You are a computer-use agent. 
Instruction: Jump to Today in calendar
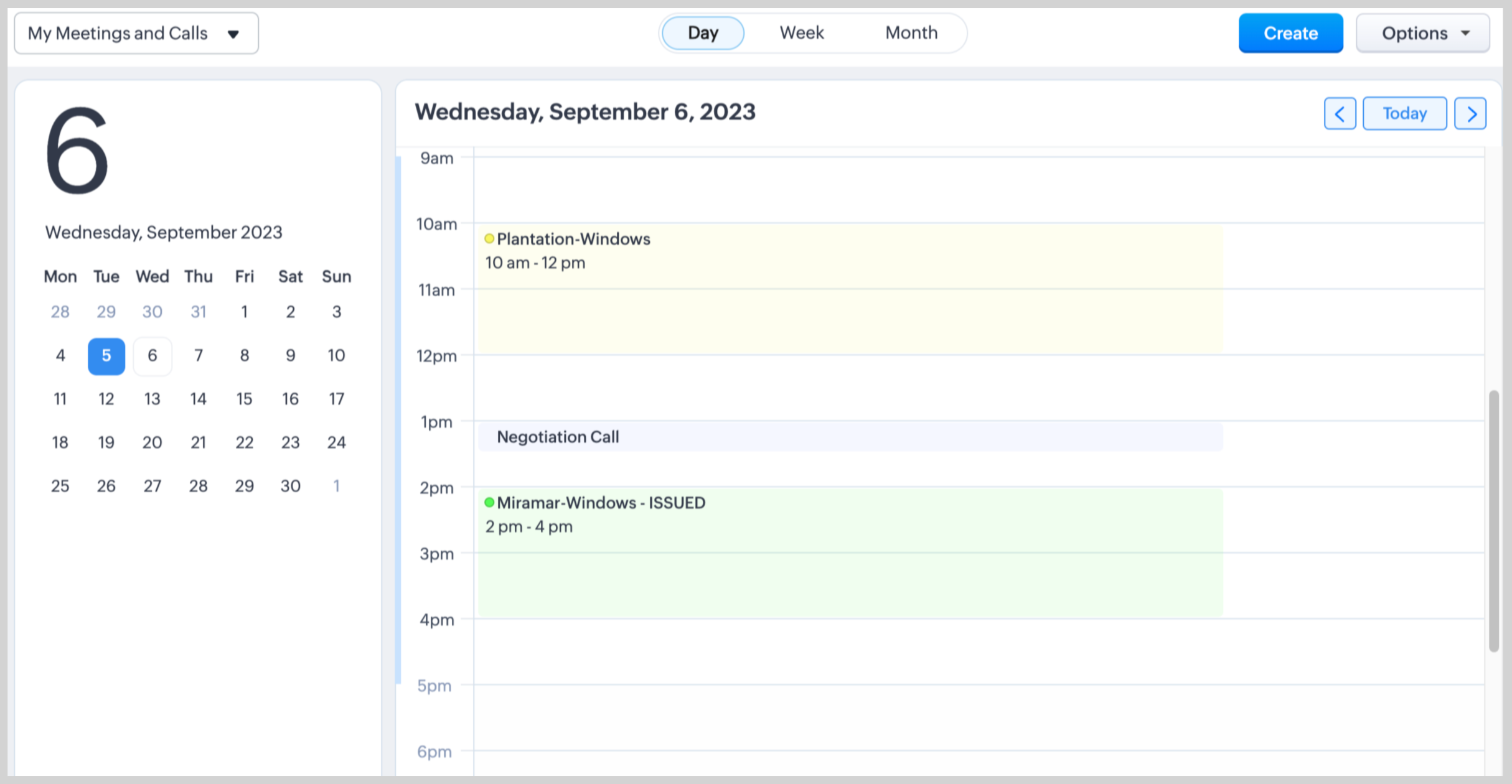[x=1404, y=113]
